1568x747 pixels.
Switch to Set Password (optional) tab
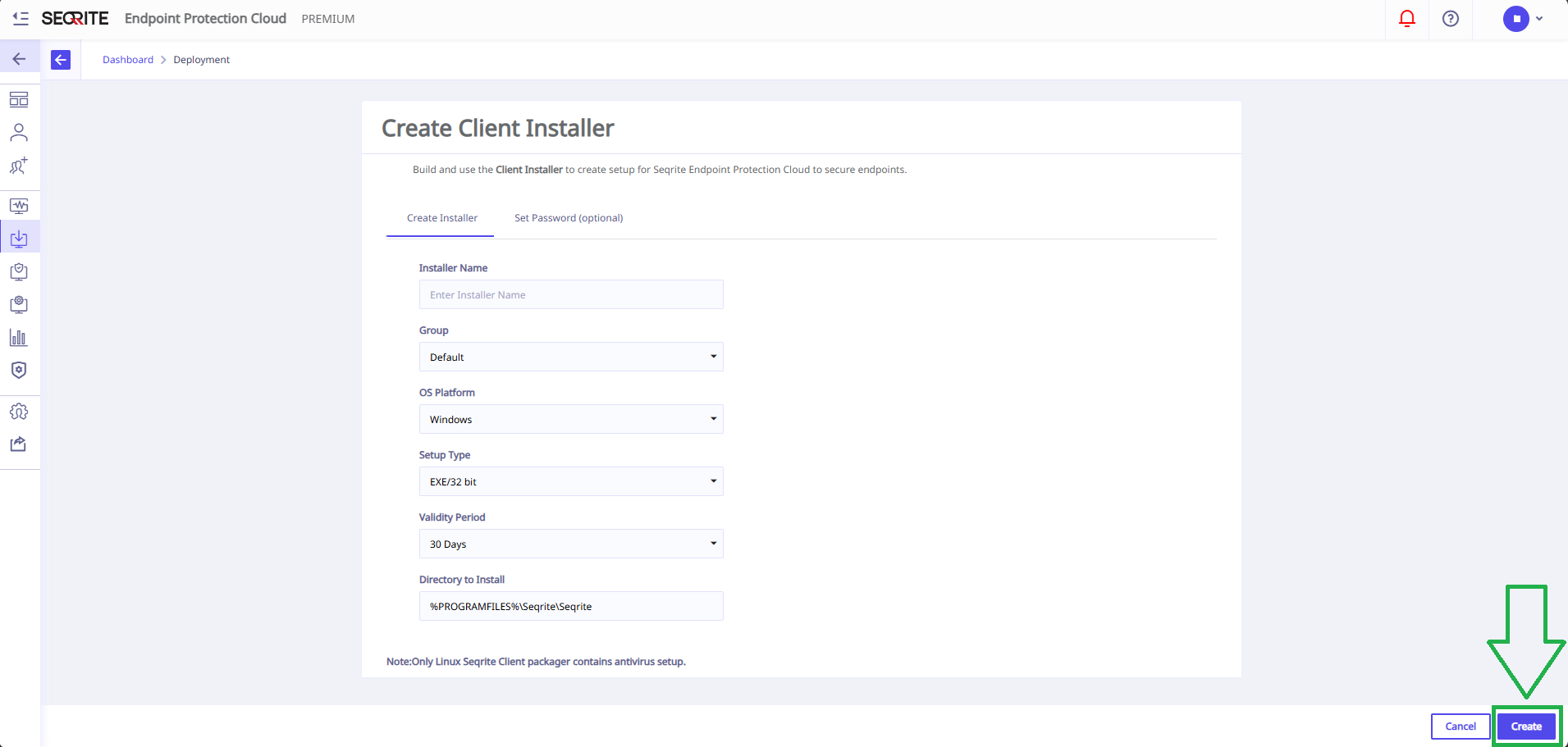569,218
